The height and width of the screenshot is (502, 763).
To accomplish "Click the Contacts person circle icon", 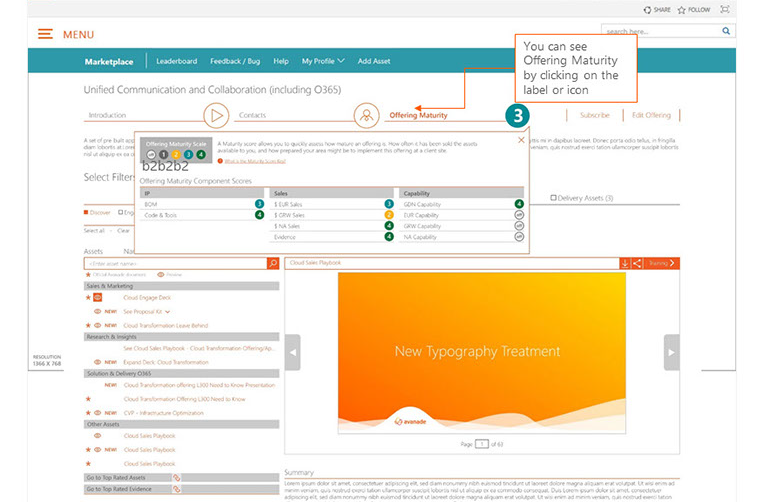I will [367, 115].
